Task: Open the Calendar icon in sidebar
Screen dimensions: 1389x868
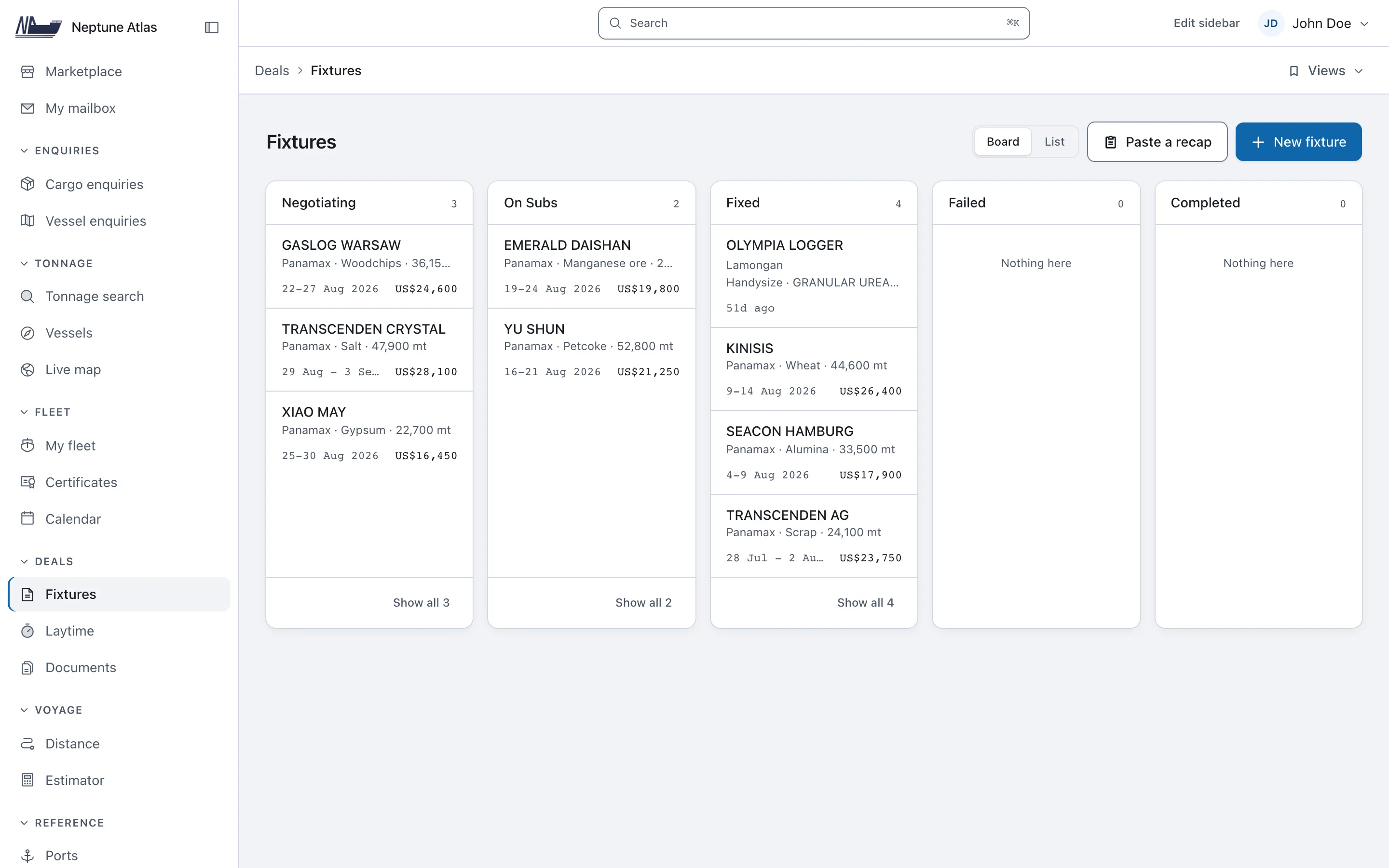Action: point(27,519)
